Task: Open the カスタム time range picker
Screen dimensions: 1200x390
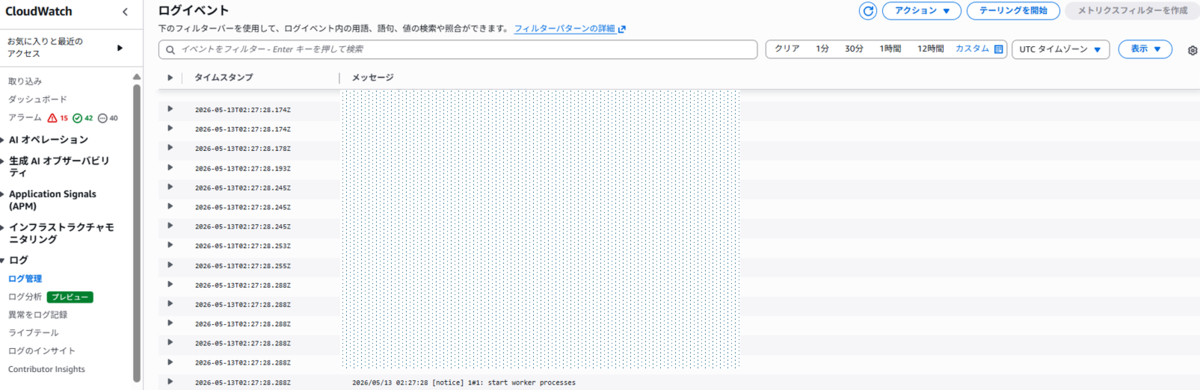Action: click(979, 49)
